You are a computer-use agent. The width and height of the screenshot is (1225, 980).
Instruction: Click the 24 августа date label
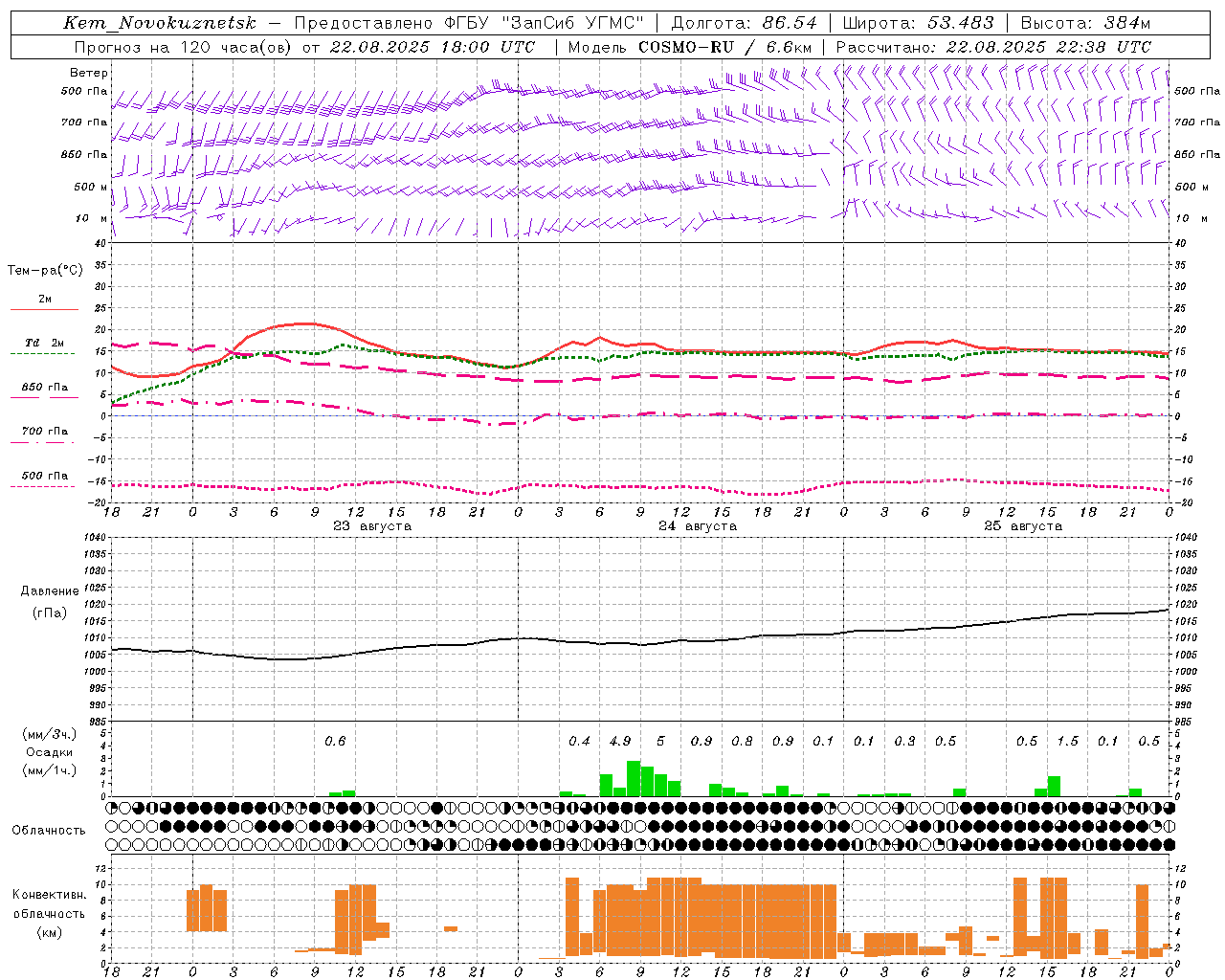pyautogui.click(x=698, y=526)
